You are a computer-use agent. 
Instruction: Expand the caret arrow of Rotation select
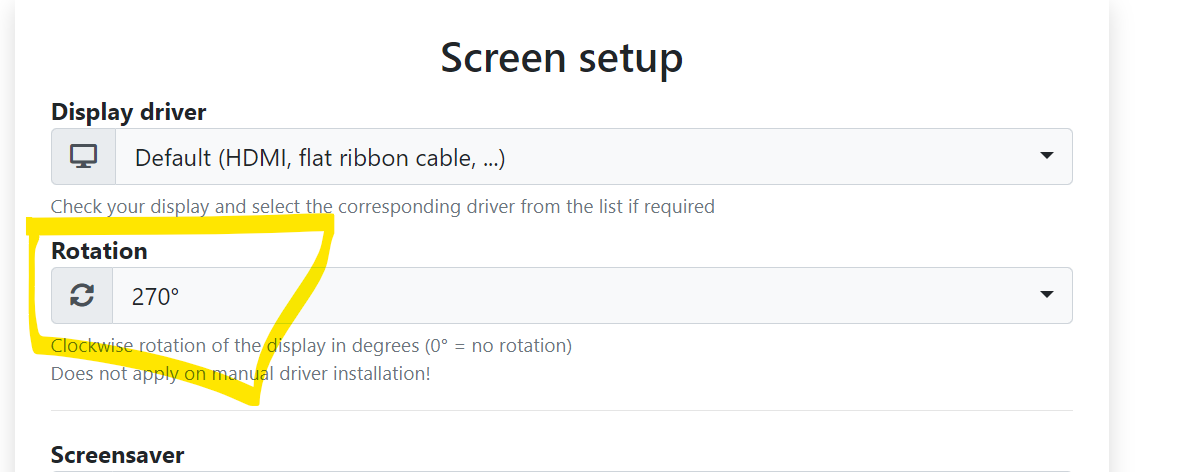click(x=1046, y=295)
